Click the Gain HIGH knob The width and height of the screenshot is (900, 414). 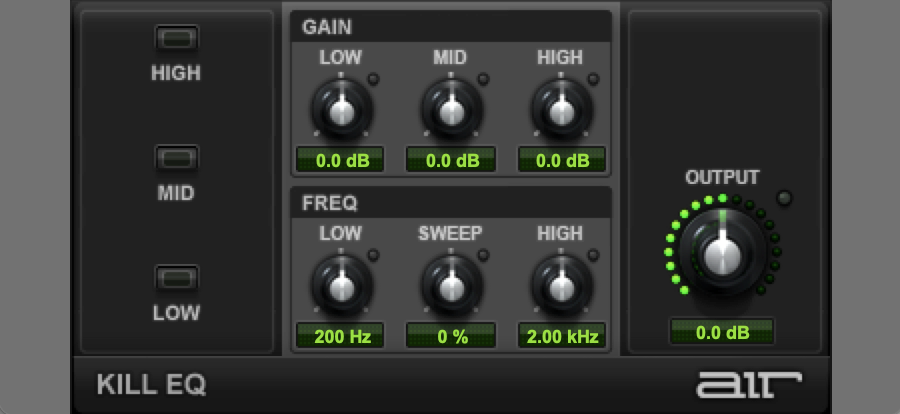point(561,108)
